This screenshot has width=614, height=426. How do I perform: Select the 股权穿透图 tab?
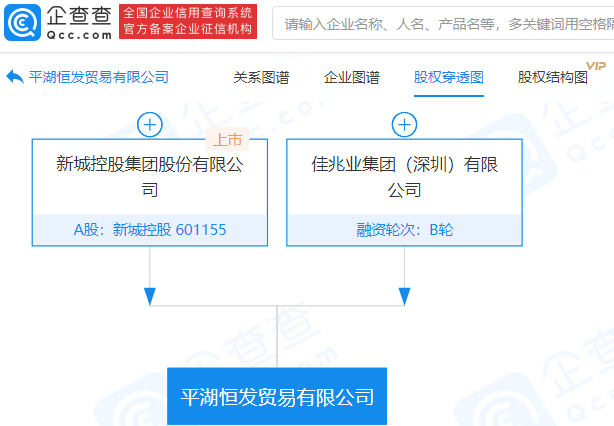tap(449, 77)
